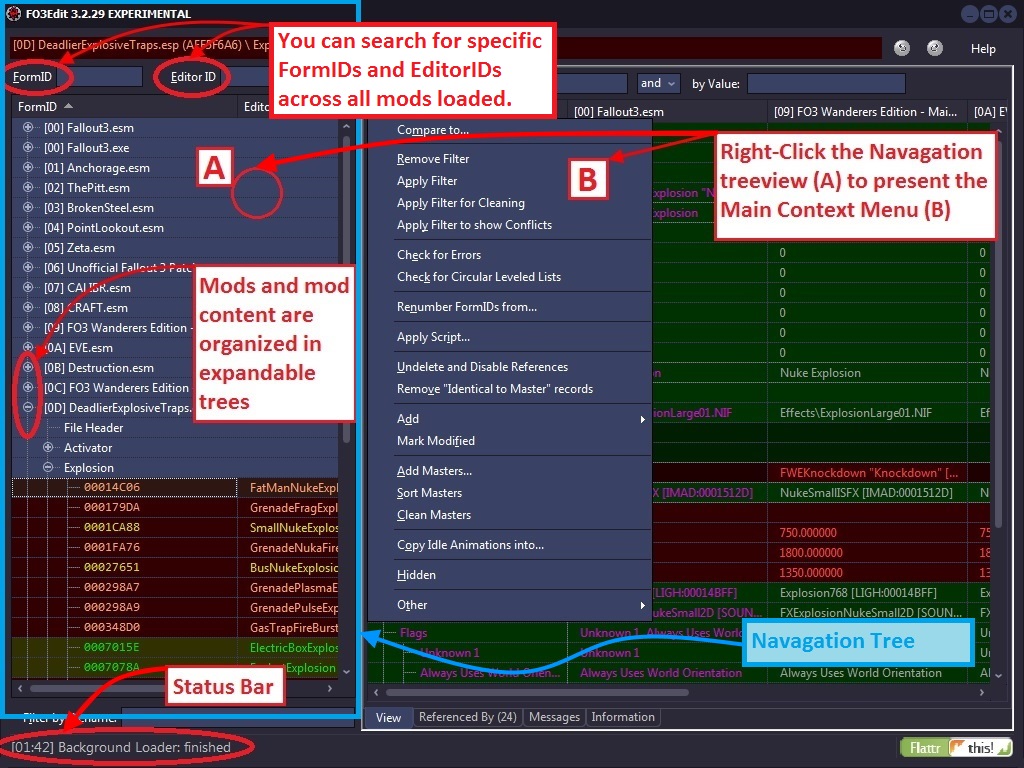The width and height of the screenshot is (1024, 768).
Task: Focus the 'by Value' filter field
Action: tap(826, 84)
